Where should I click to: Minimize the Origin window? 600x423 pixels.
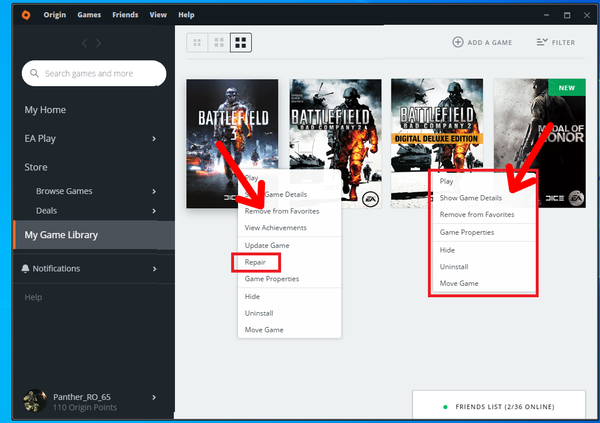(546, 15)
